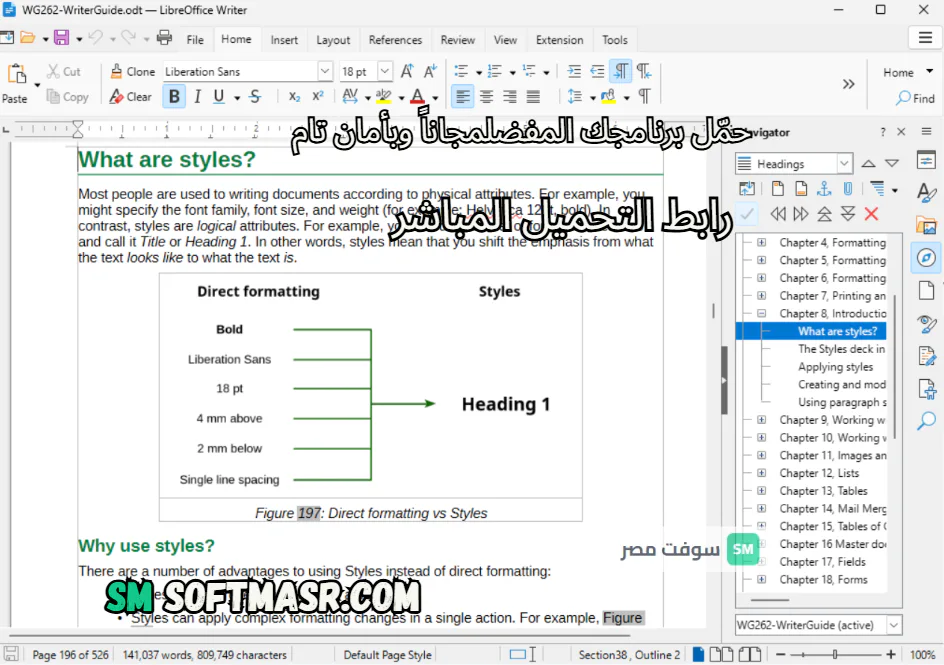Delete selected heading with red X
944x665 pixels.
point(871,214)
